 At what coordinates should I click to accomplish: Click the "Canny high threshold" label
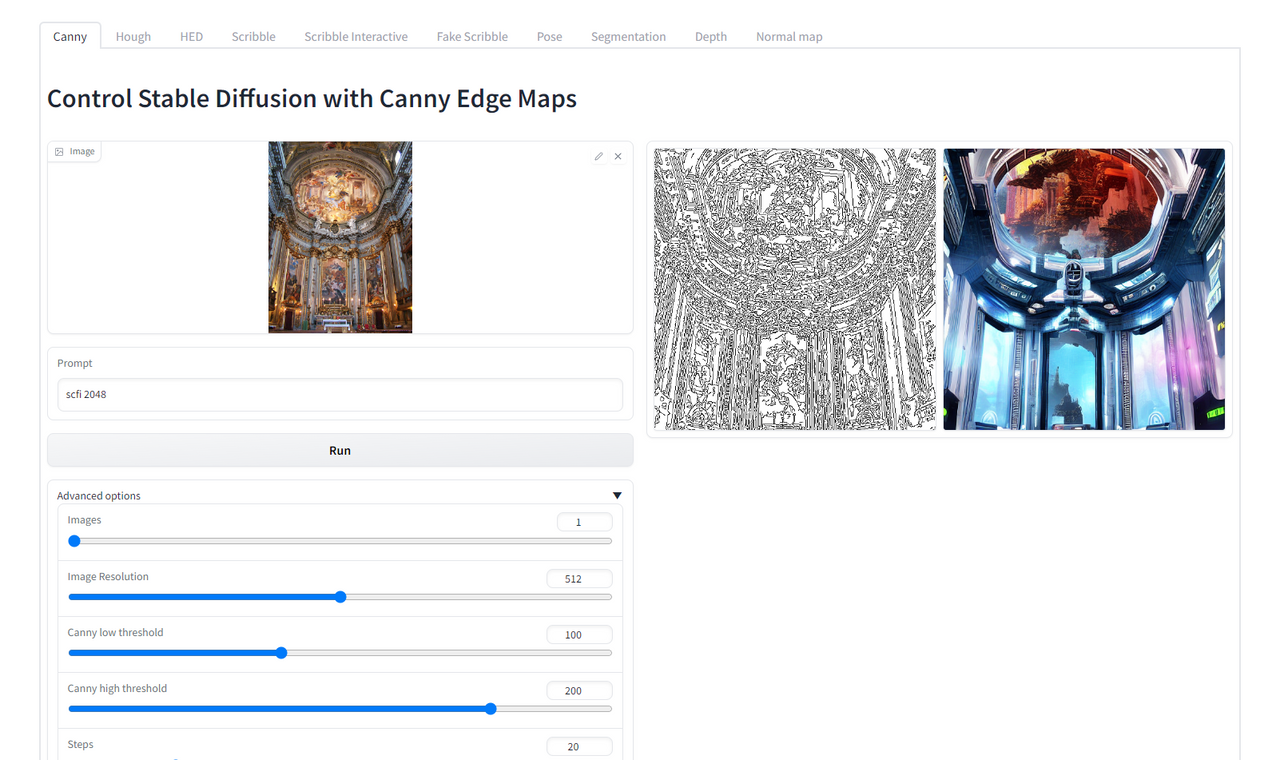(x=117, y=688)
